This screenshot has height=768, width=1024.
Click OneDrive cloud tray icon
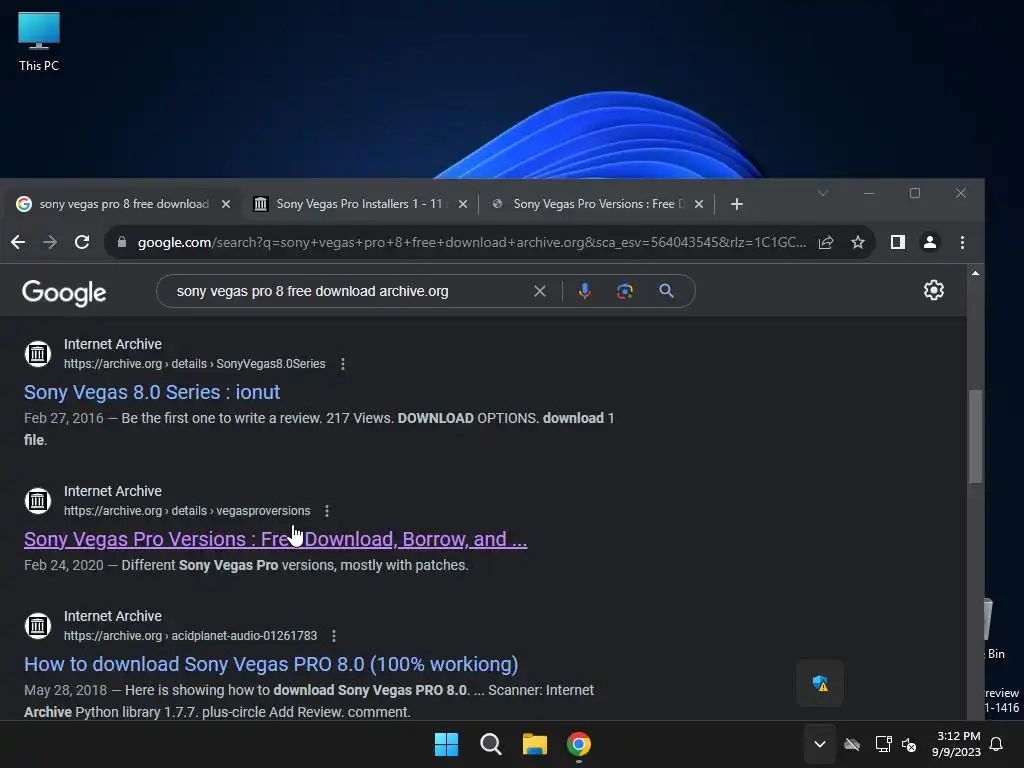(x=852, y=744)
